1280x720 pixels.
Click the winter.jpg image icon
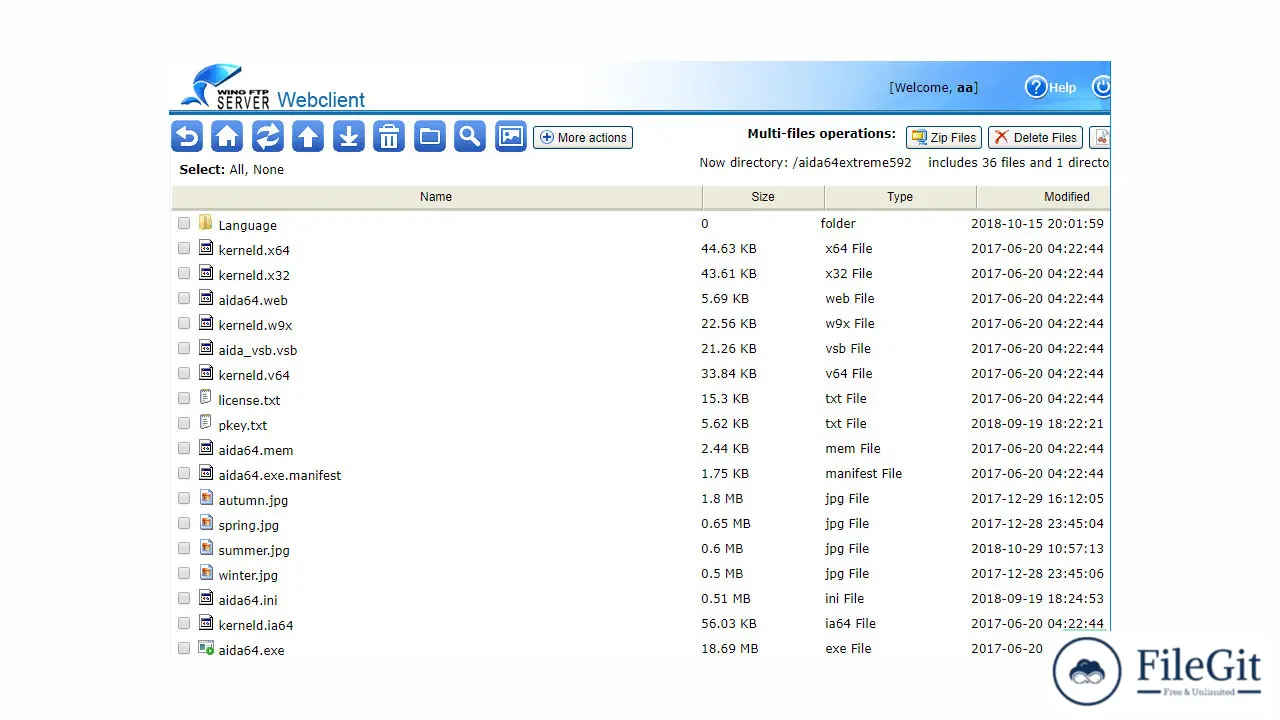pyautogui.click(x=206, y=573)
